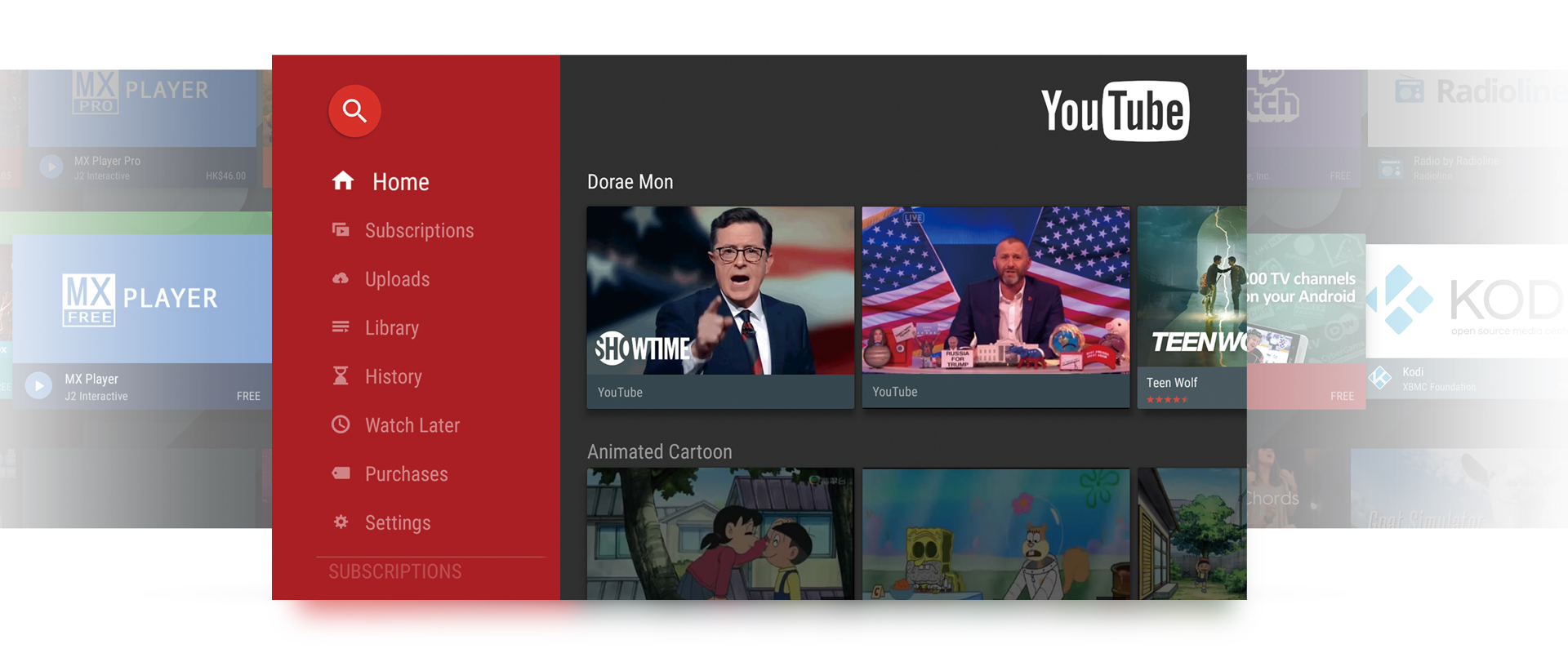The height and width of the screenshot is (653, 1568).
Task: Open Library from the side menu
Action: (392, 328)
